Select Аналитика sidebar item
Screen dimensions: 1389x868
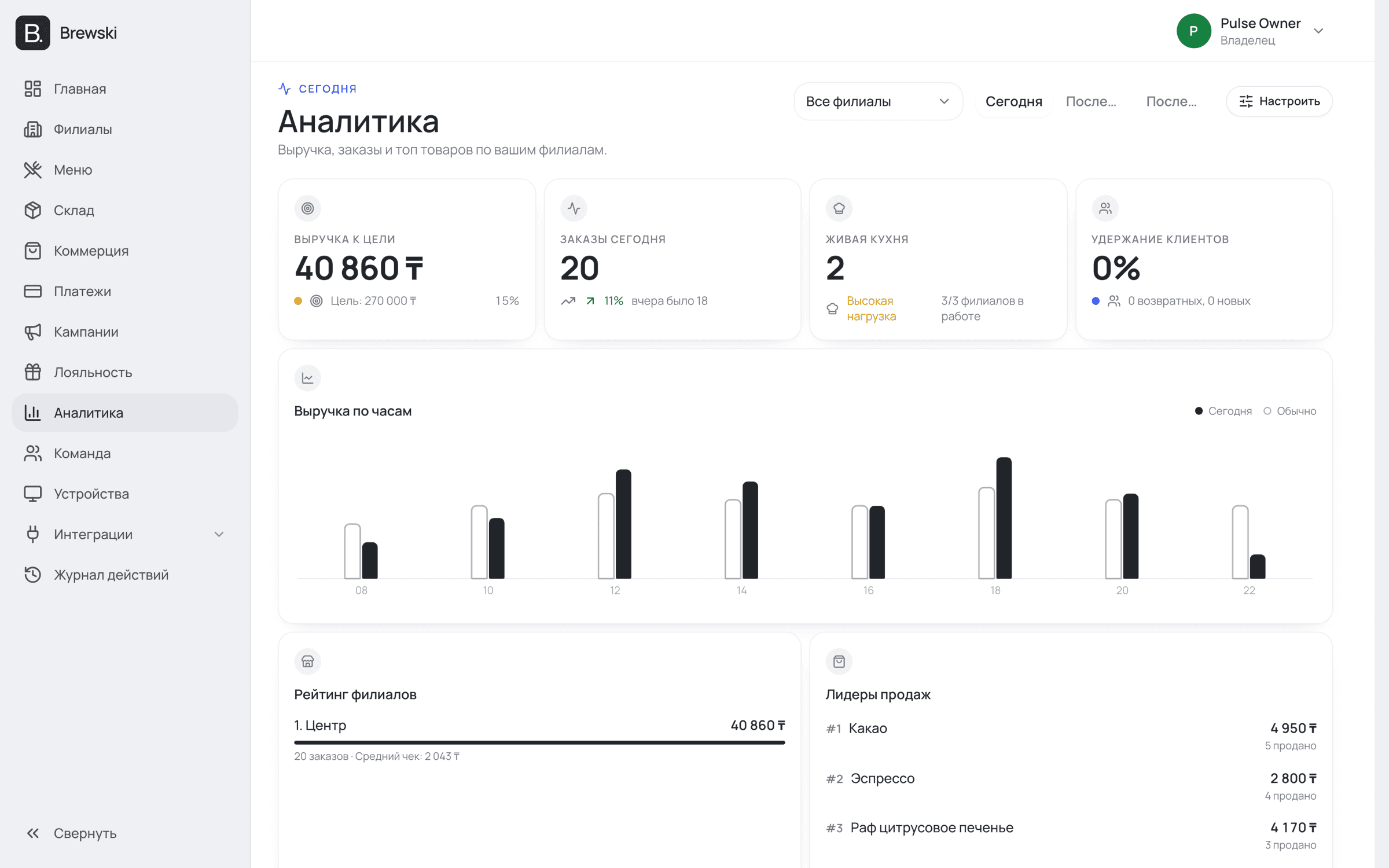(124, 413)
